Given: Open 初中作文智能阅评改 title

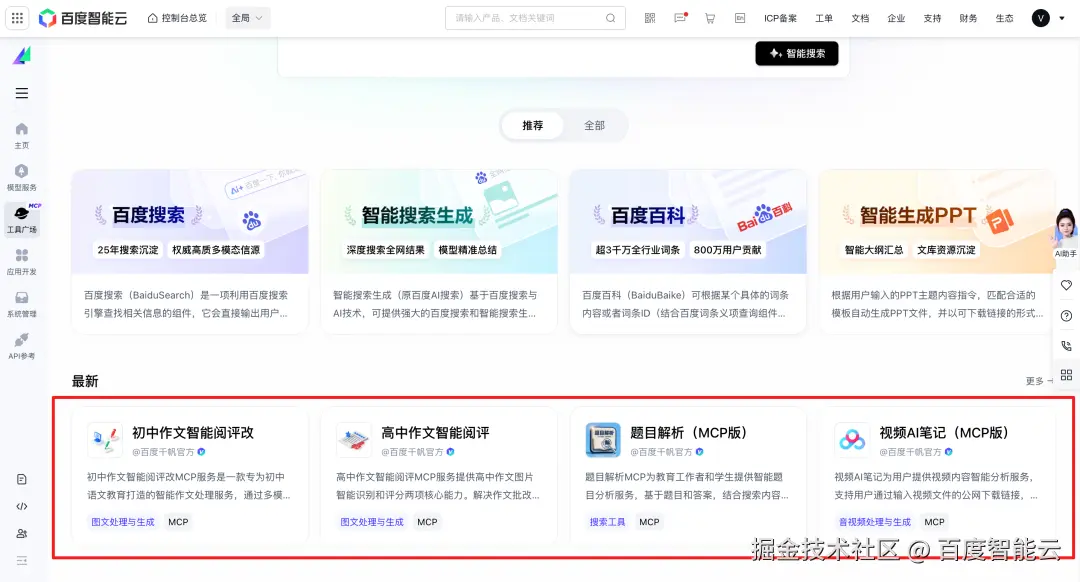Looking at the screenshot, I should coord(193,433).
